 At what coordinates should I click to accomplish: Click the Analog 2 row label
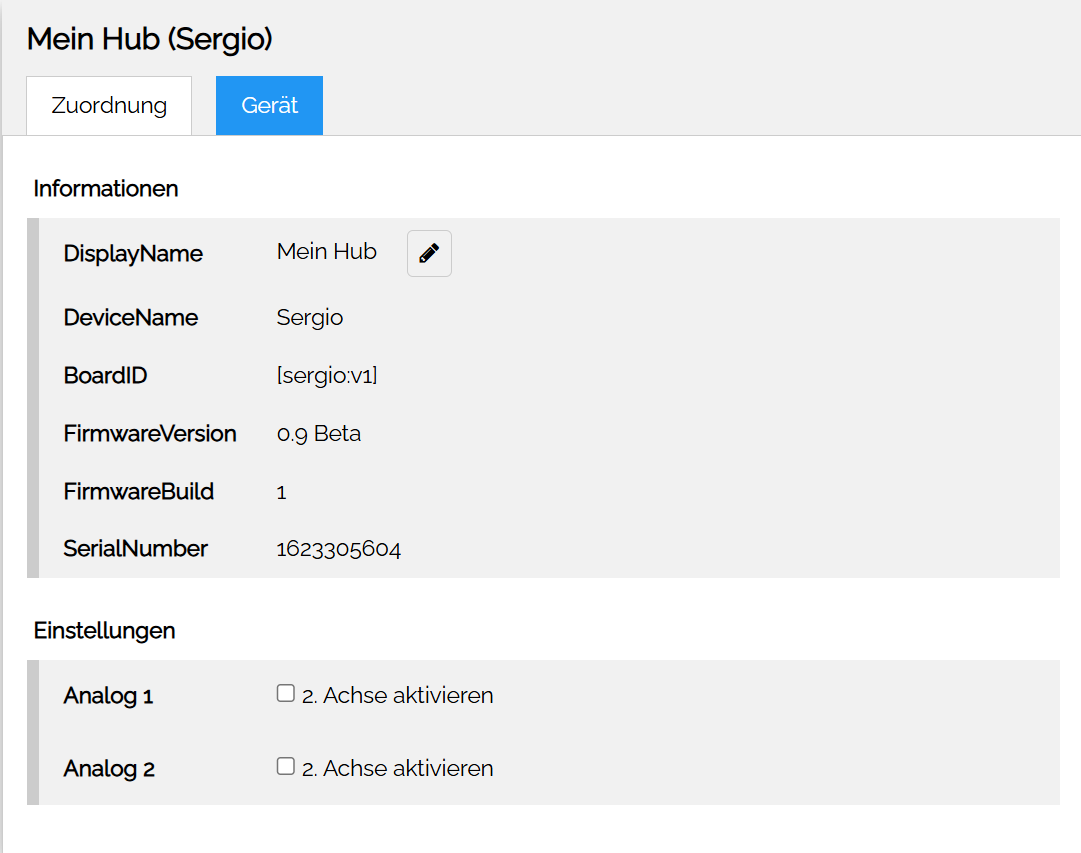point(108,768)
